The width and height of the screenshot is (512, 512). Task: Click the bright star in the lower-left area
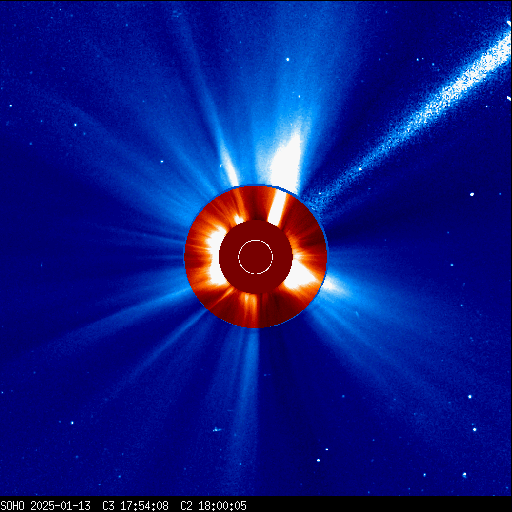72,423
